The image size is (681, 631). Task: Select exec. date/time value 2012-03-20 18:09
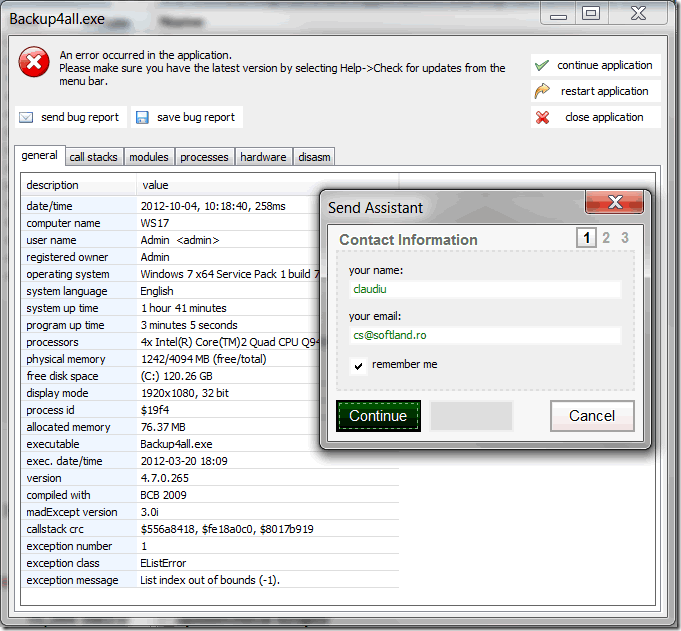coord(184,461)
